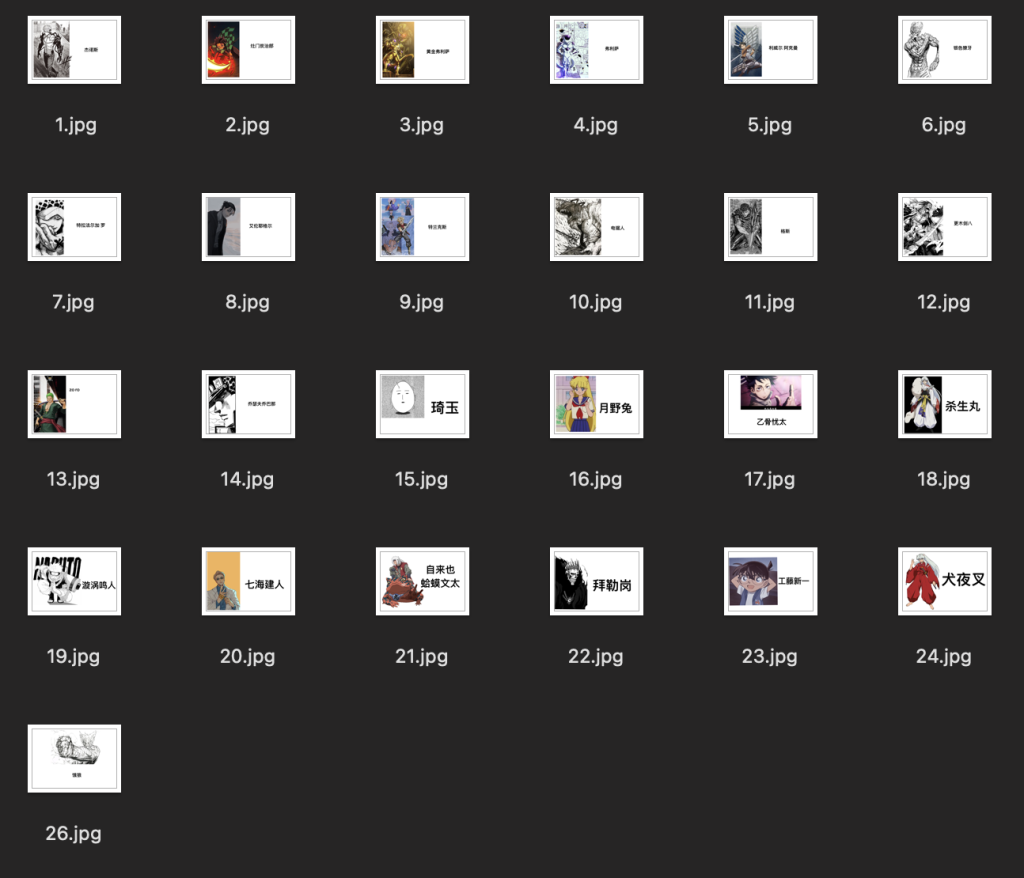
Task: Select the 18.jpg 杀生丸 thumbnail
Action: click(944, 404)
